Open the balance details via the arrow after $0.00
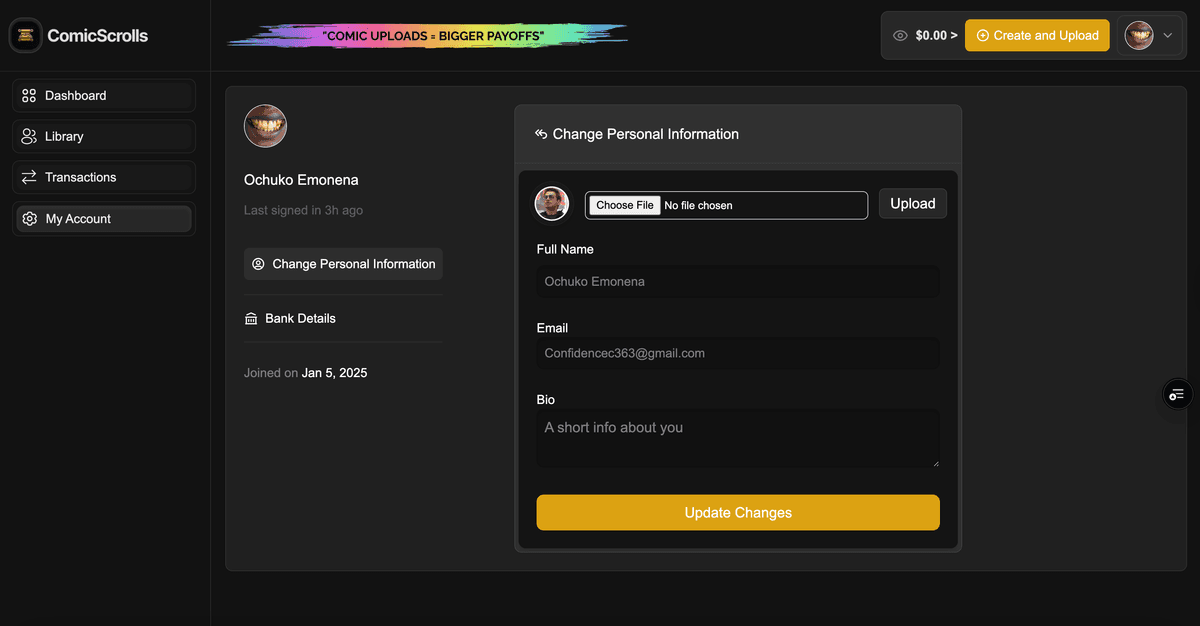Screen dimensions: 1200x626 [x=952, y=34]
